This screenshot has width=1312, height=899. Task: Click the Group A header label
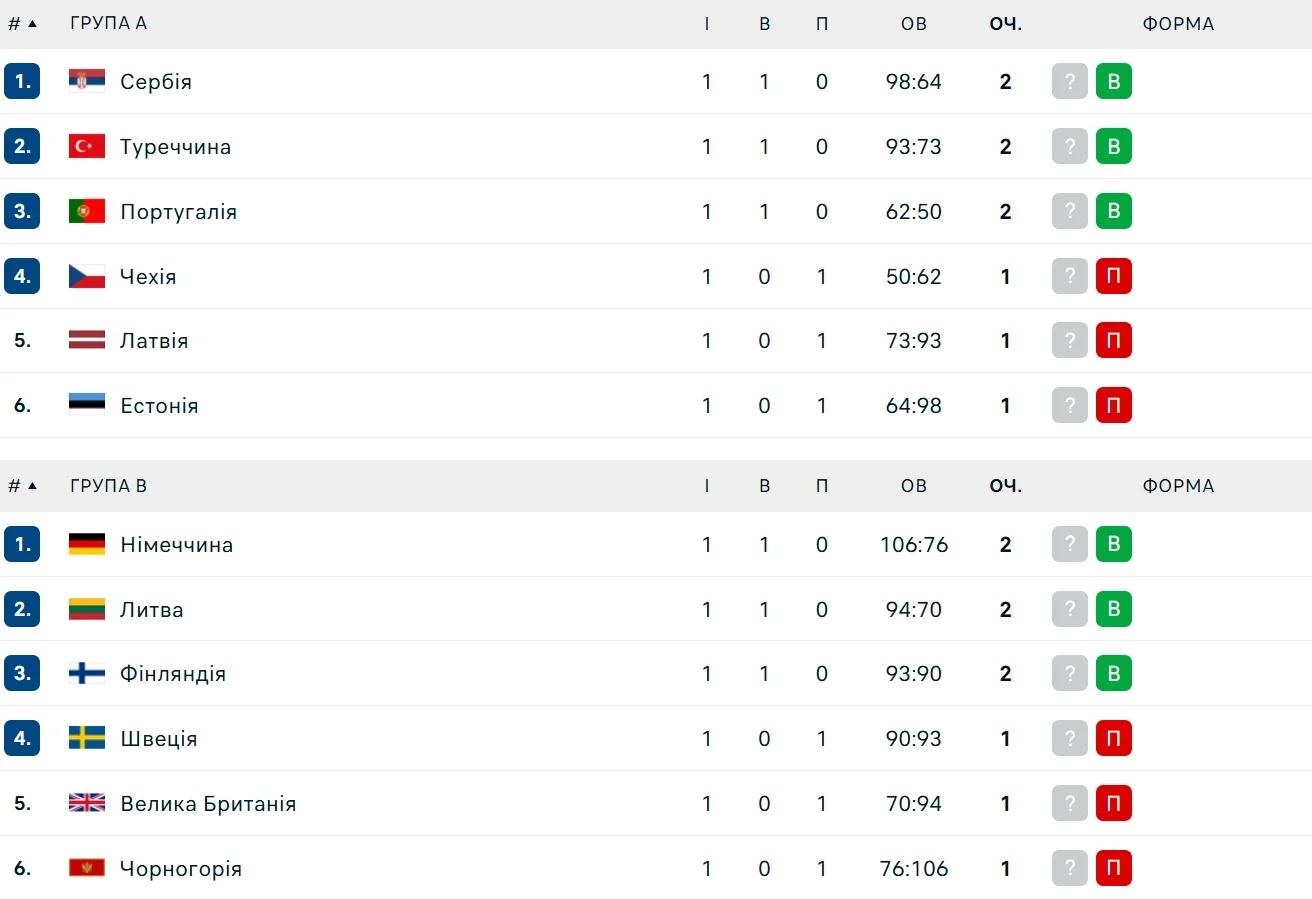click(108, 23)
